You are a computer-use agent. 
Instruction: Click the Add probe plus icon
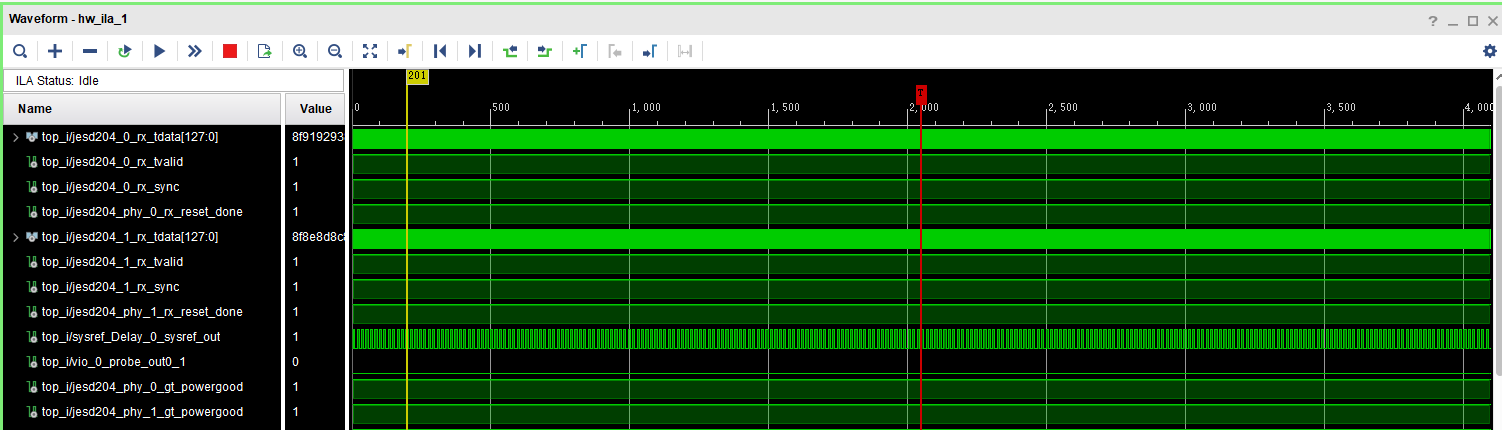pyautogui.click(x=55, y=51)
